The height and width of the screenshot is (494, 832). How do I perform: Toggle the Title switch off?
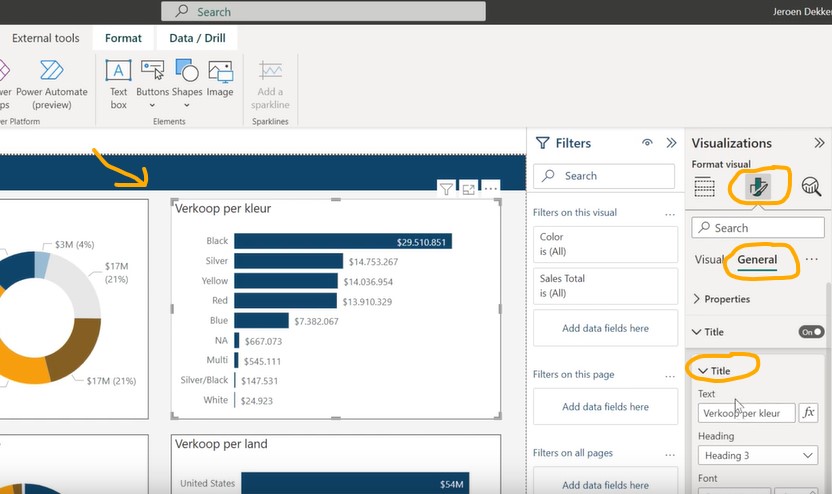[811, 332]
